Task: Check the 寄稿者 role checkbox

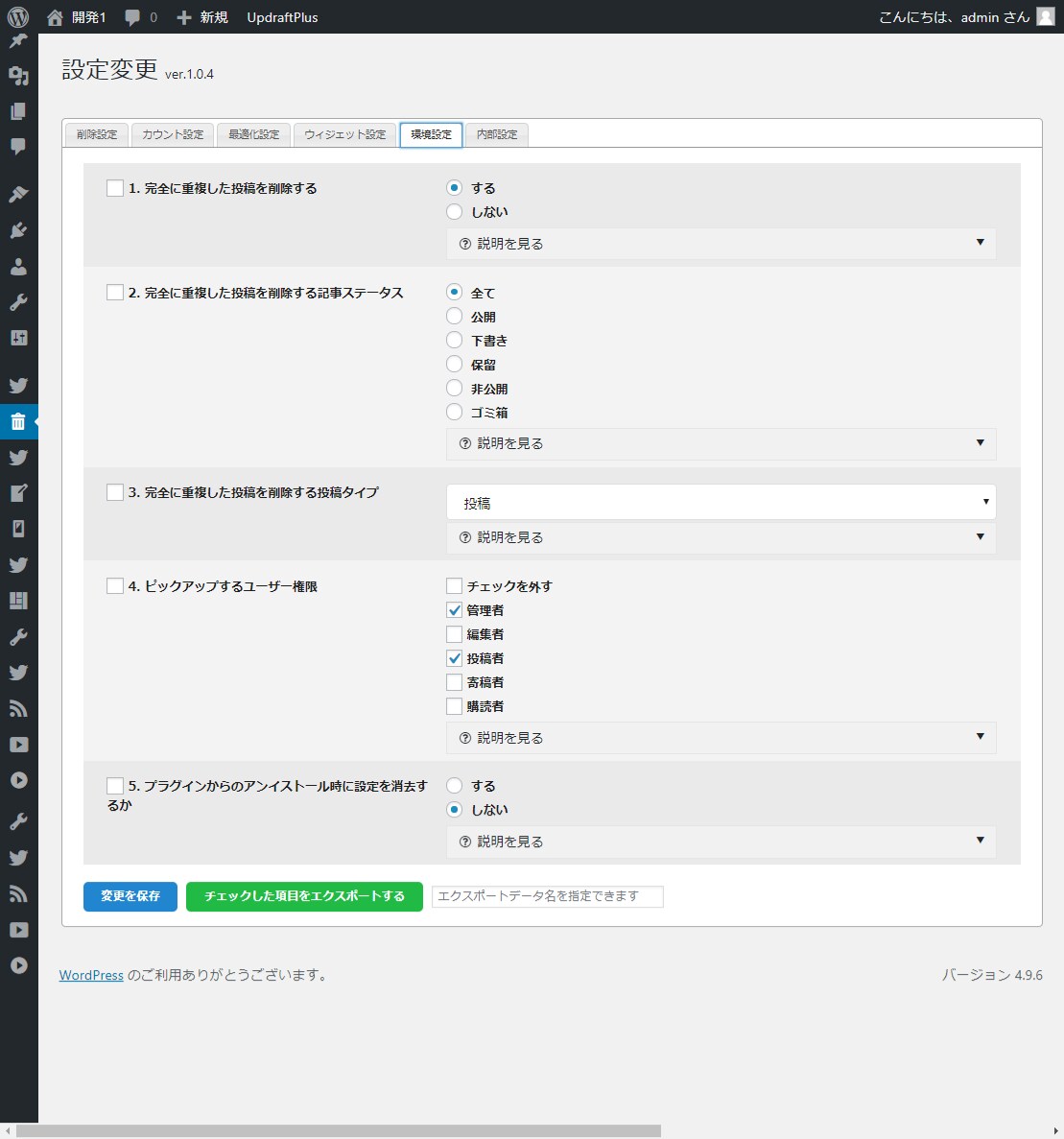Action: pyautogui.click(x=454, y=682)
